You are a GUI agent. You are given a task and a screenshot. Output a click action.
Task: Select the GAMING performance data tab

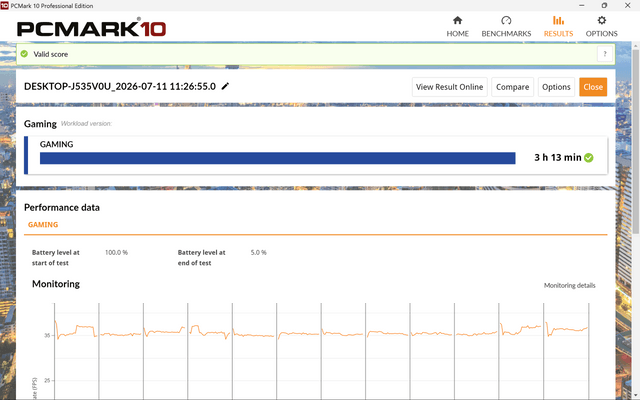[43, 224]
